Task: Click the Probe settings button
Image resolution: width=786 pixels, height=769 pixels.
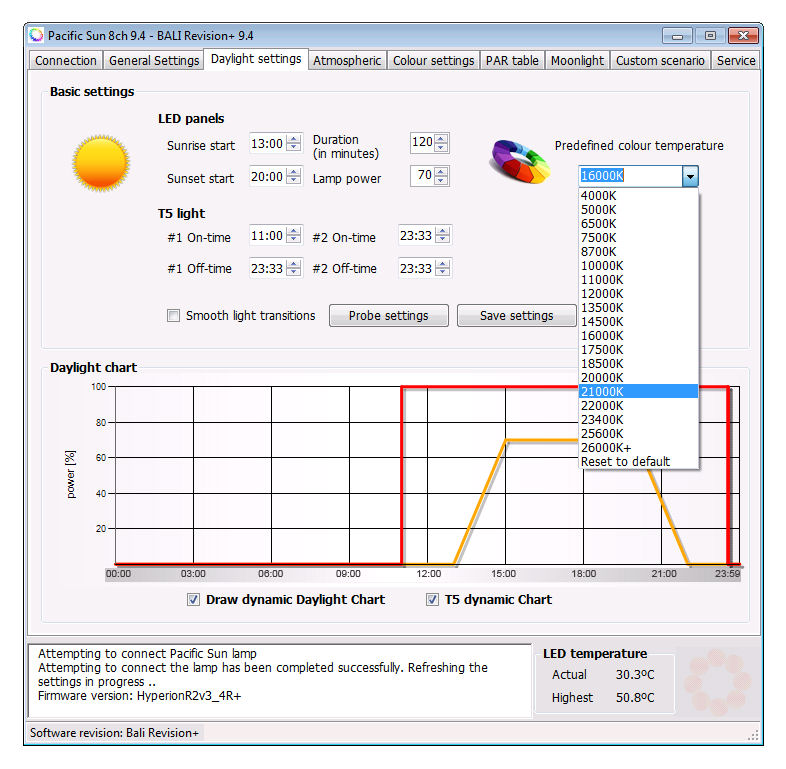Action: [x=388, y=316]
